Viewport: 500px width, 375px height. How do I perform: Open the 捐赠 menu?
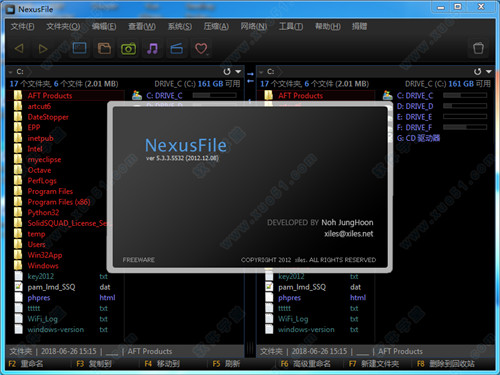359,26
